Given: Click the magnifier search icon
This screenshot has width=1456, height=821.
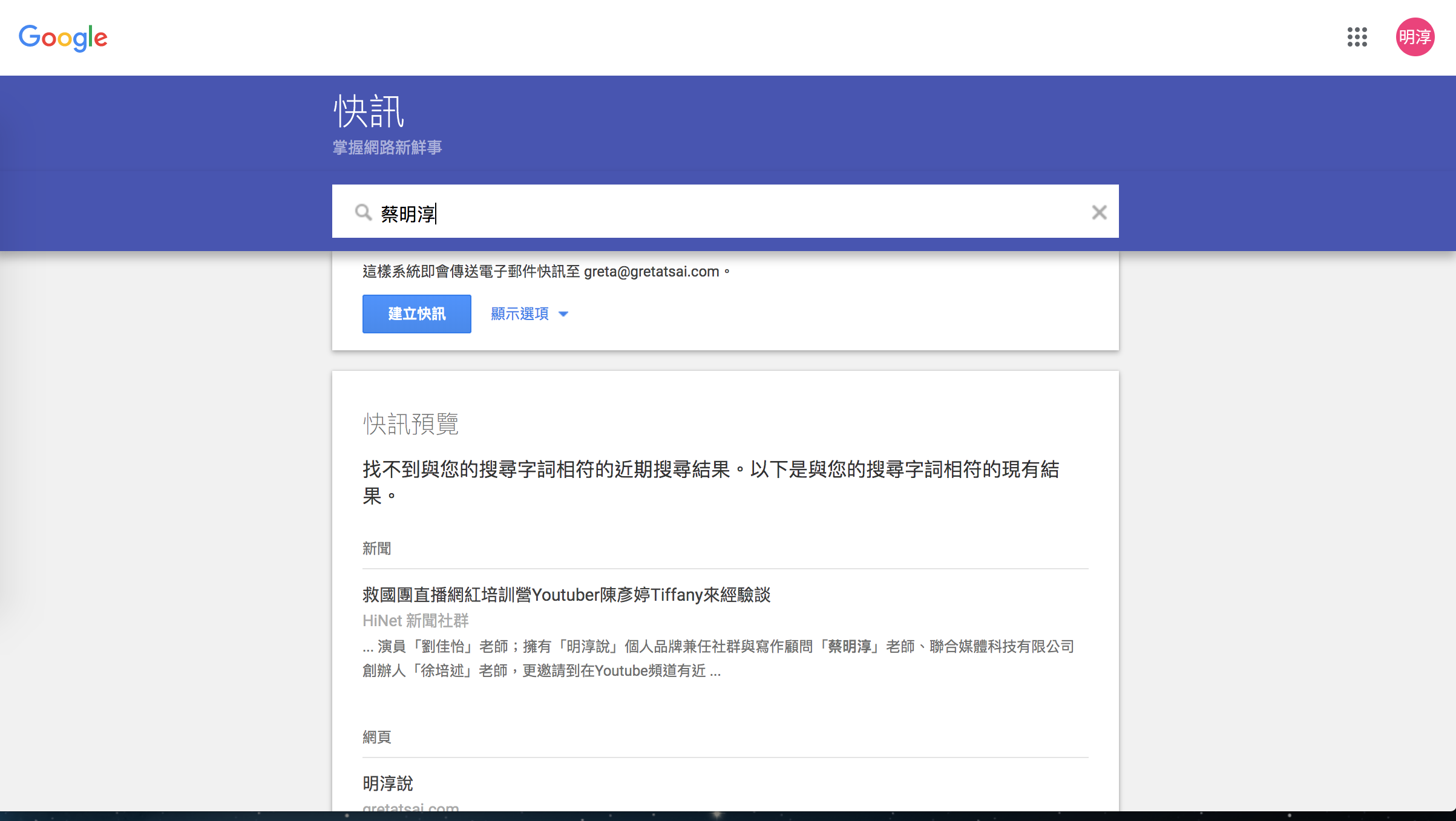Looking at the screenshot, I should (x=363, y=212).
